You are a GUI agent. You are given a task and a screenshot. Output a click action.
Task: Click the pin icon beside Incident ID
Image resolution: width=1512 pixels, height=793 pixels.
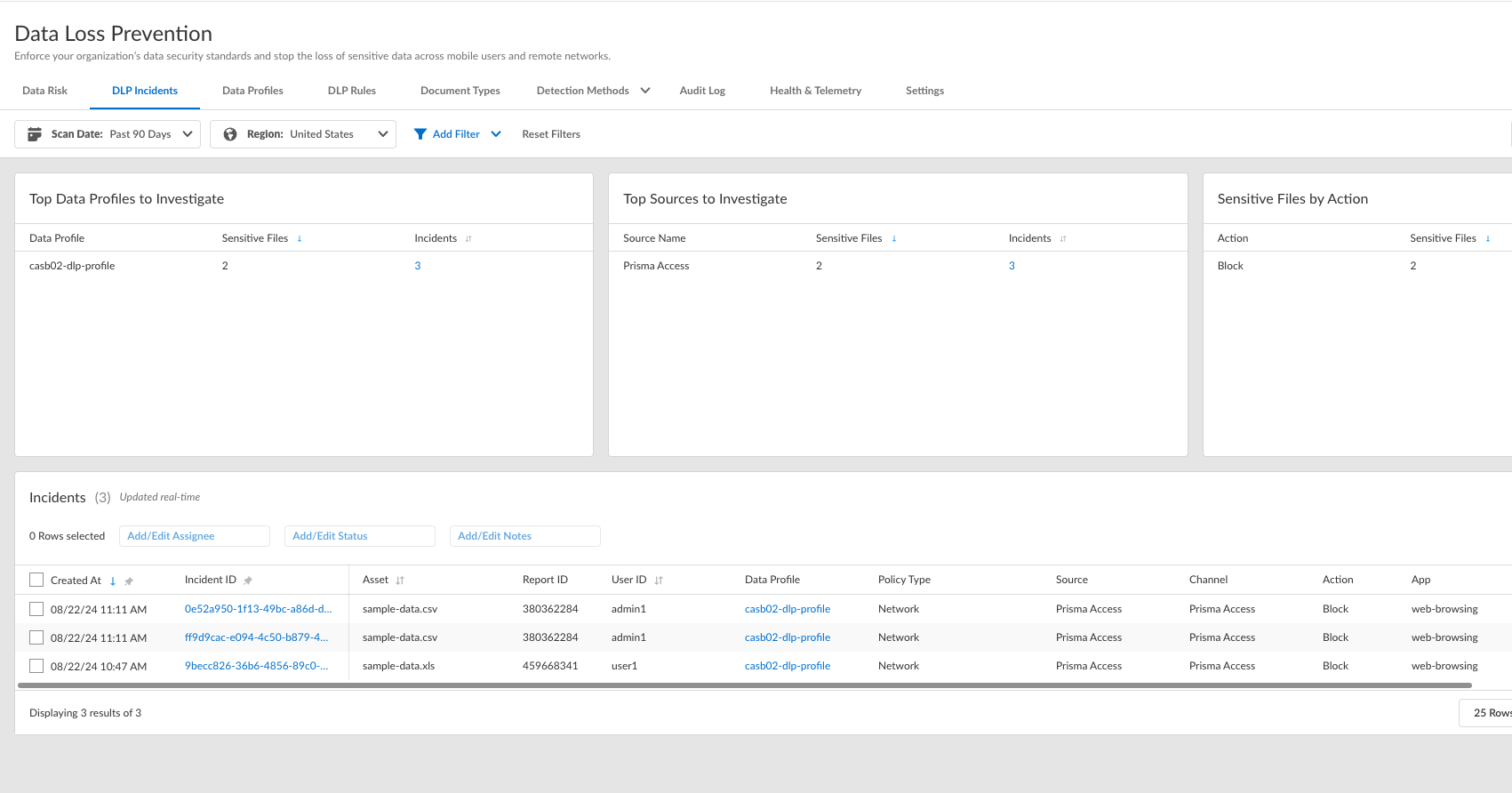248,581
